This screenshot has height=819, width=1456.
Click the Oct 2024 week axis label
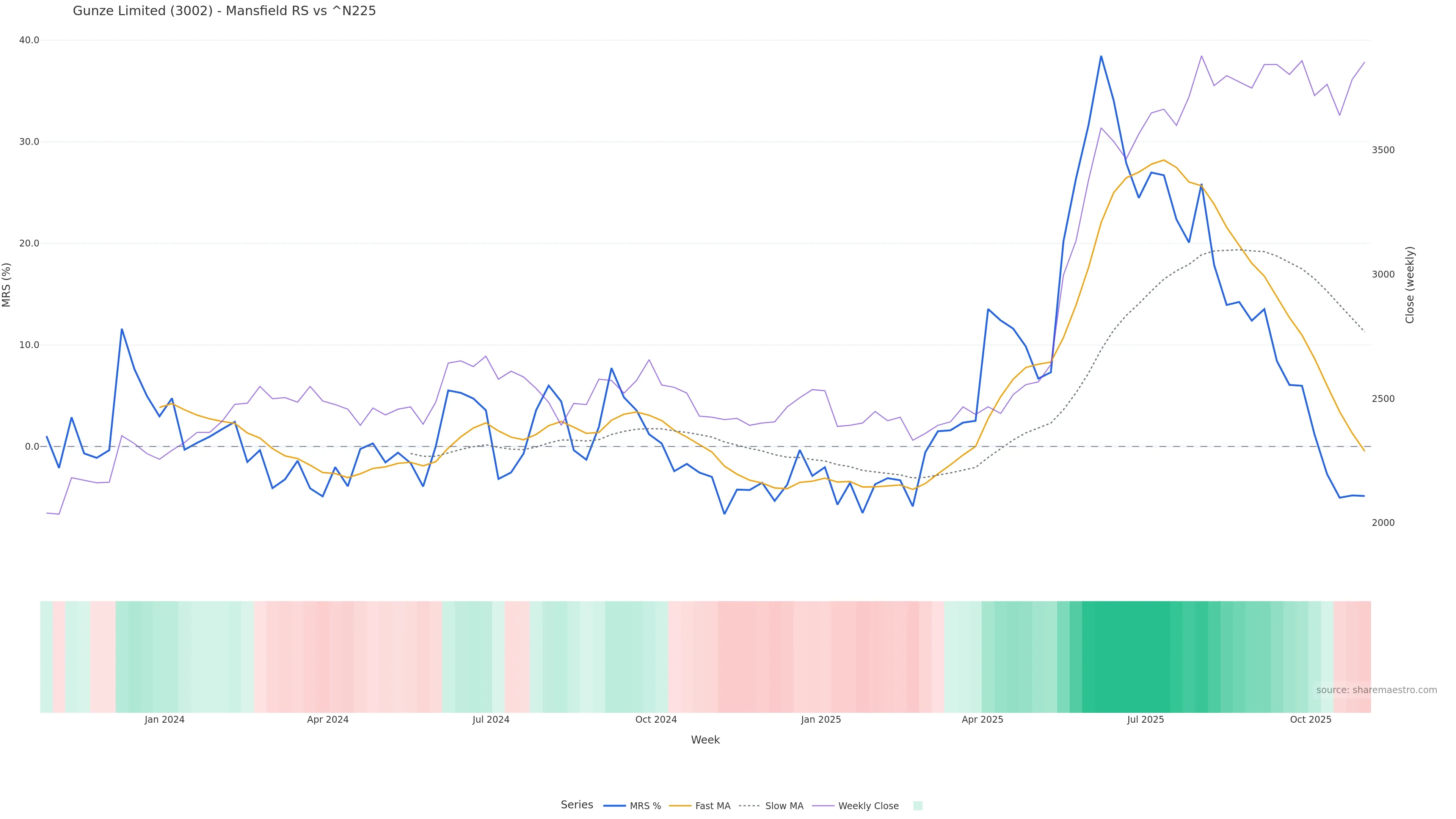click(x=656, y=720)
